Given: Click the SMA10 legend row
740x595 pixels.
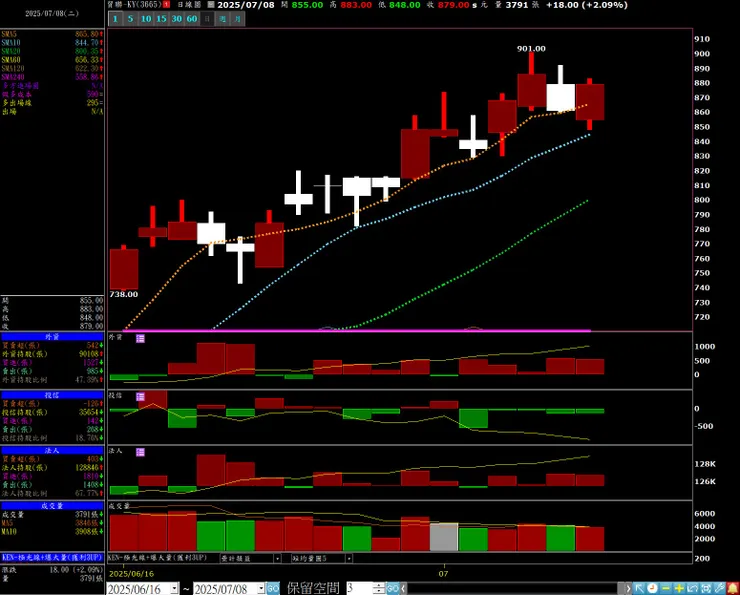Looking at the screenshot, I should (52, 42).
